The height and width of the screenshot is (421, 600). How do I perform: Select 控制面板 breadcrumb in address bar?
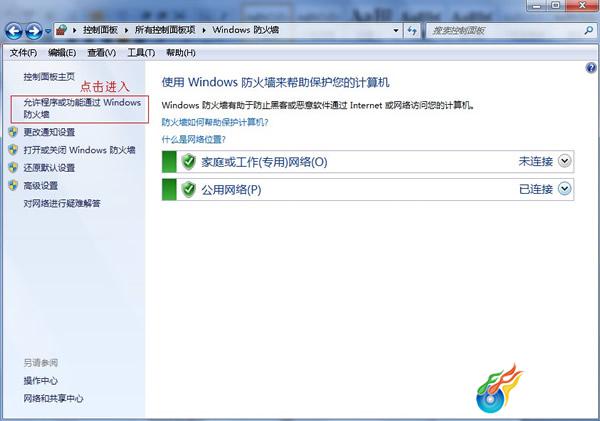coord(100,30)
